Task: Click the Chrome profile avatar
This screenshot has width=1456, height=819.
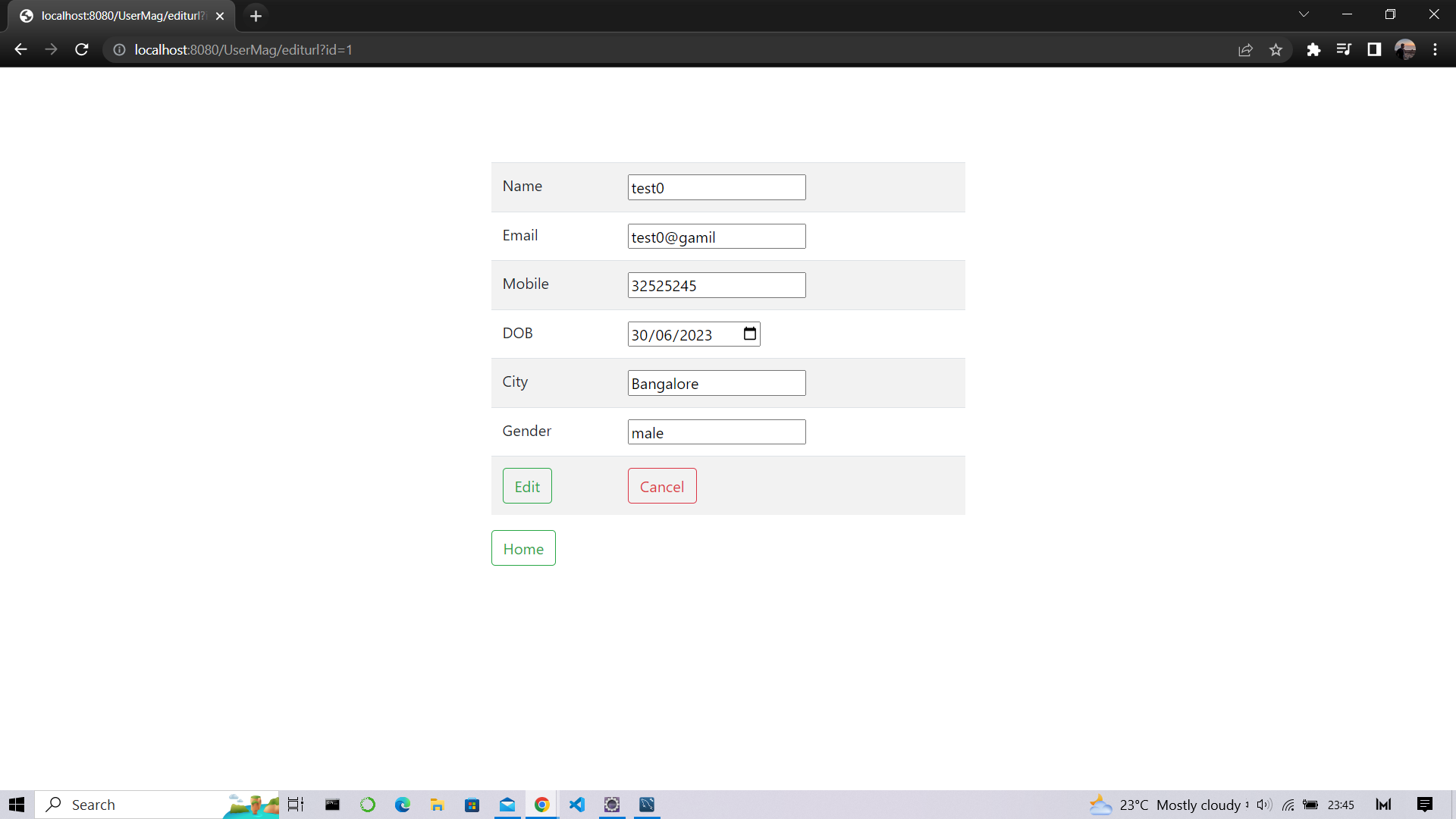Action: tap(1407, 49)
